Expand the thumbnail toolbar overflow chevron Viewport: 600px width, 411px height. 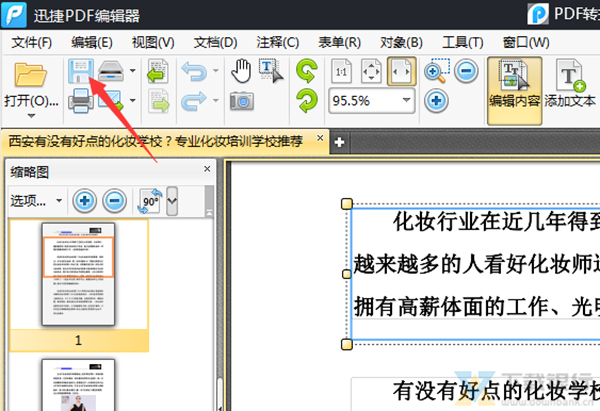click(x=172, y=201)
